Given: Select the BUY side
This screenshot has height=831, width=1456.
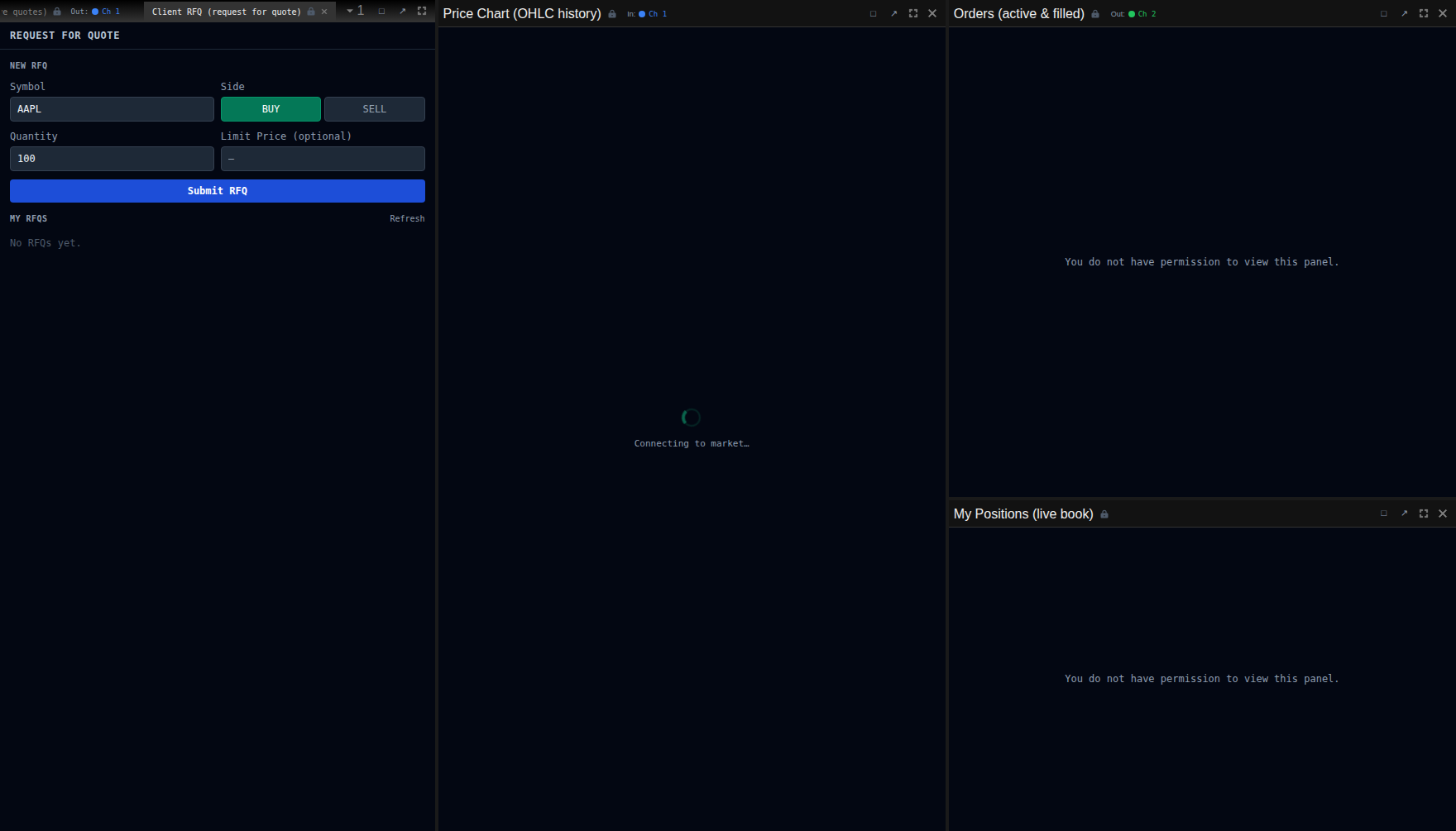Looking at the screenshot, I should (x=271, y=109).
